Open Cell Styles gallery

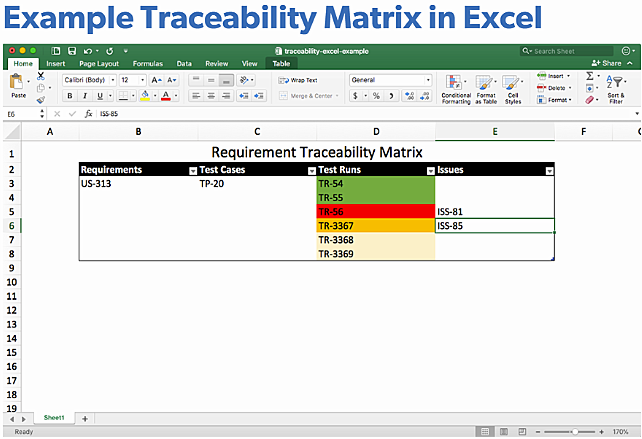click(x=513, y=89)
